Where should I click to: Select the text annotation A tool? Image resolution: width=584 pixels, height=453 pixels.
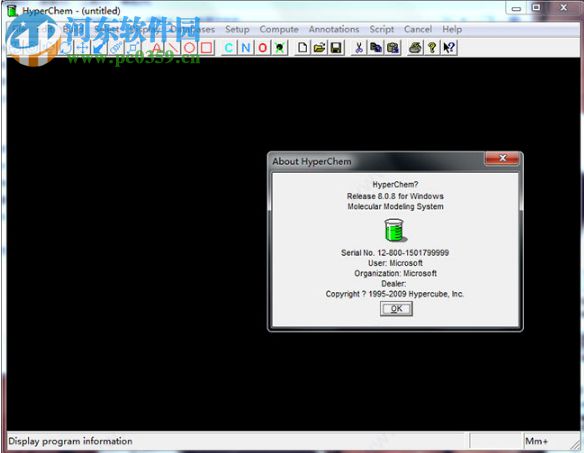(157, 48)
